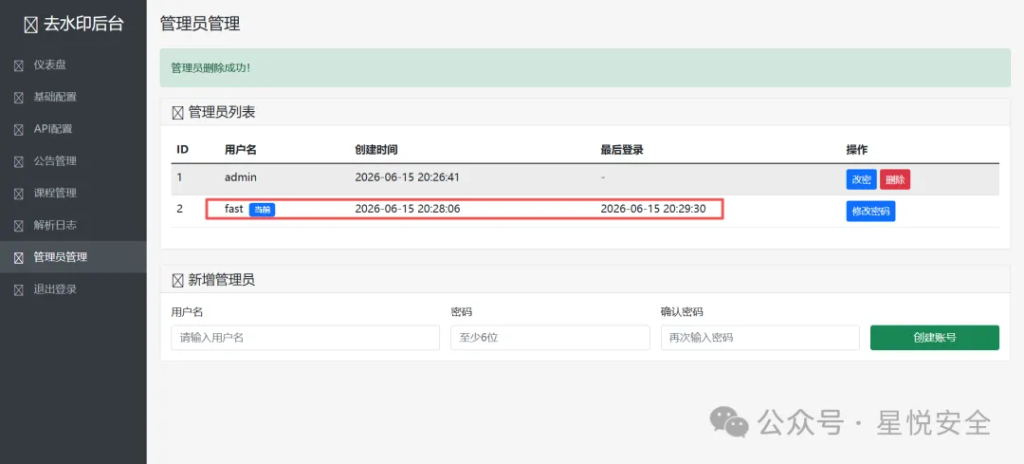Click the red 删除 button for admin
The image size is (1024, 464).
click(895, 180)
